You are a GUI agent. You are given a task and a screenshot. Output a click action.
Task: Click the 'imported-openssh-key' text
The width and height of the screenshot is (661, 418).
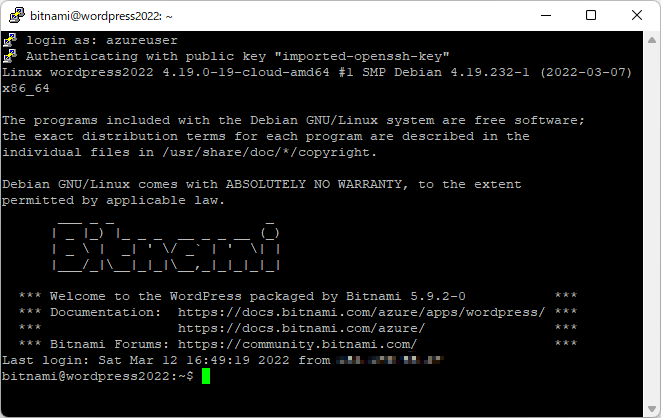coord(362,56)
